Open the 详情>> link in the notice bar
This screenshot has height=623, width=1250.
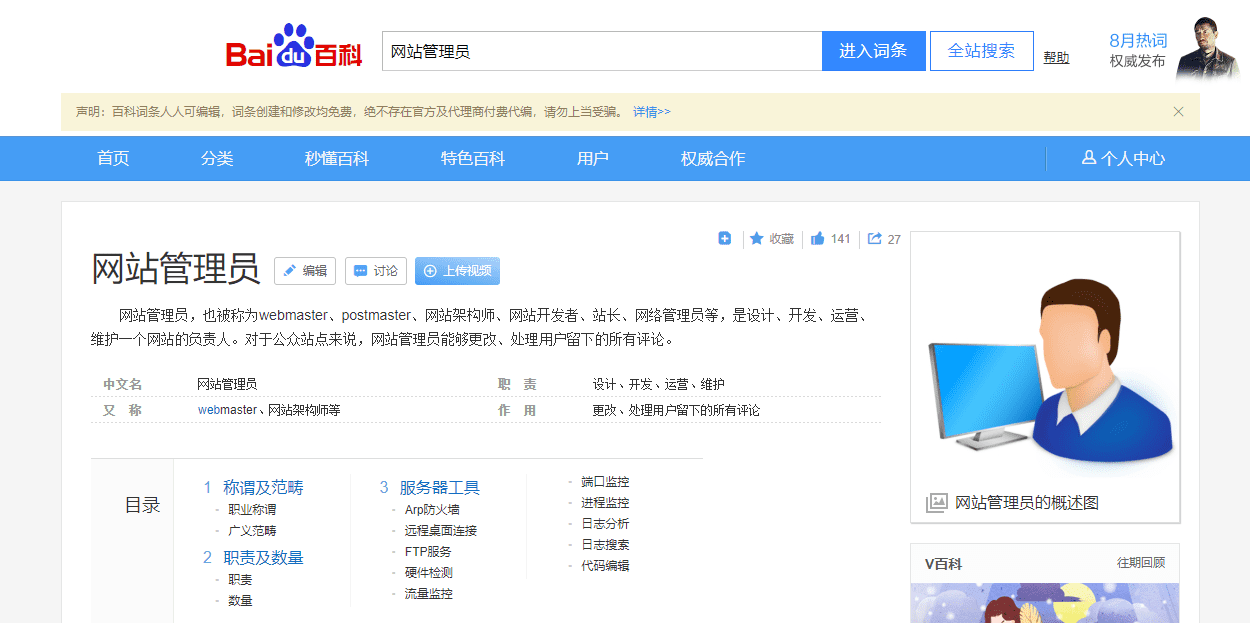click(652, 112)
